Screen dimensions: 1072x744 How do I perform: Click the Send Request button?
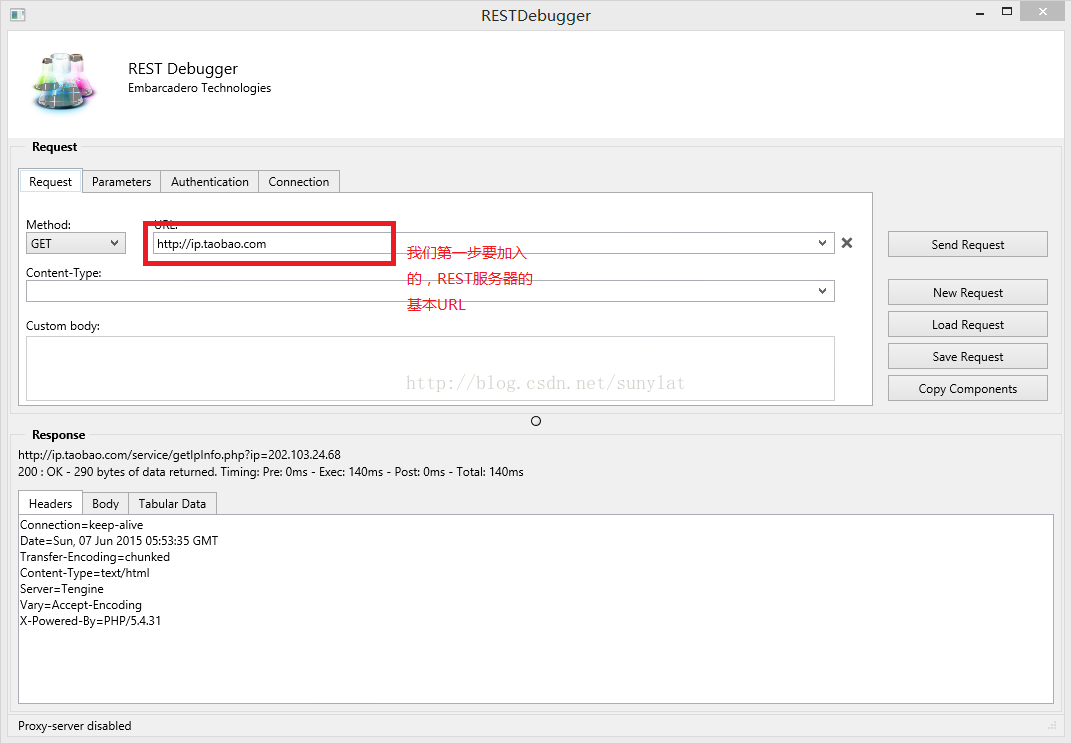pyautogui.click(x=967, y=244)
